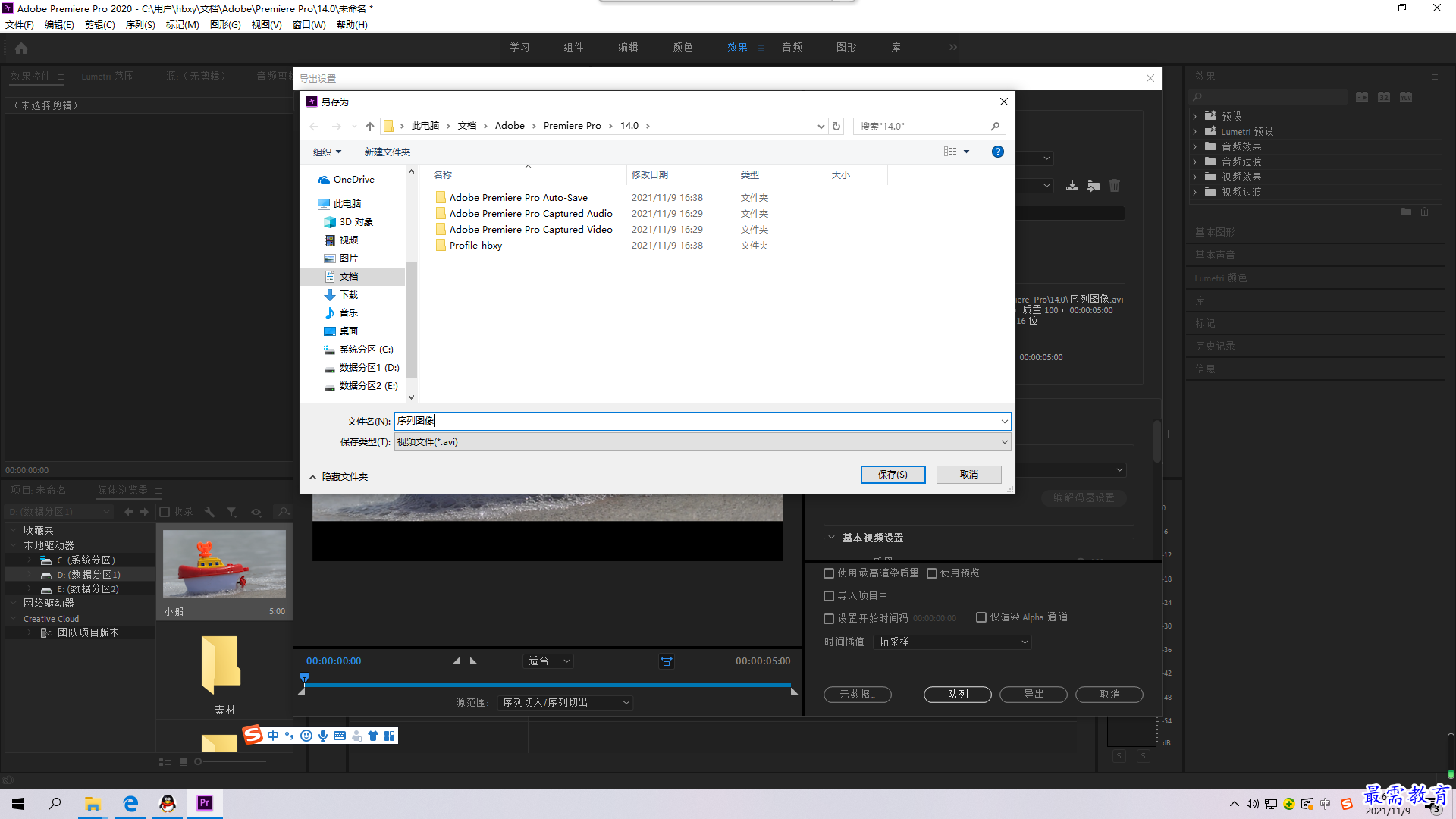This screenshot has width=1456, height=819.
Task: Open File Explorer from taskbar
Action: click(x=93, y=803)
